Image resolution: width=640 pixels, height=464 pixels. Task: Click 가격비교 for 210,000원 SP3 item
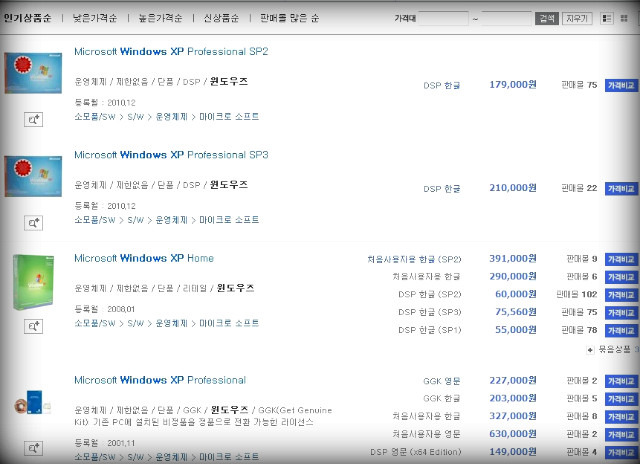tap(621, 189)
